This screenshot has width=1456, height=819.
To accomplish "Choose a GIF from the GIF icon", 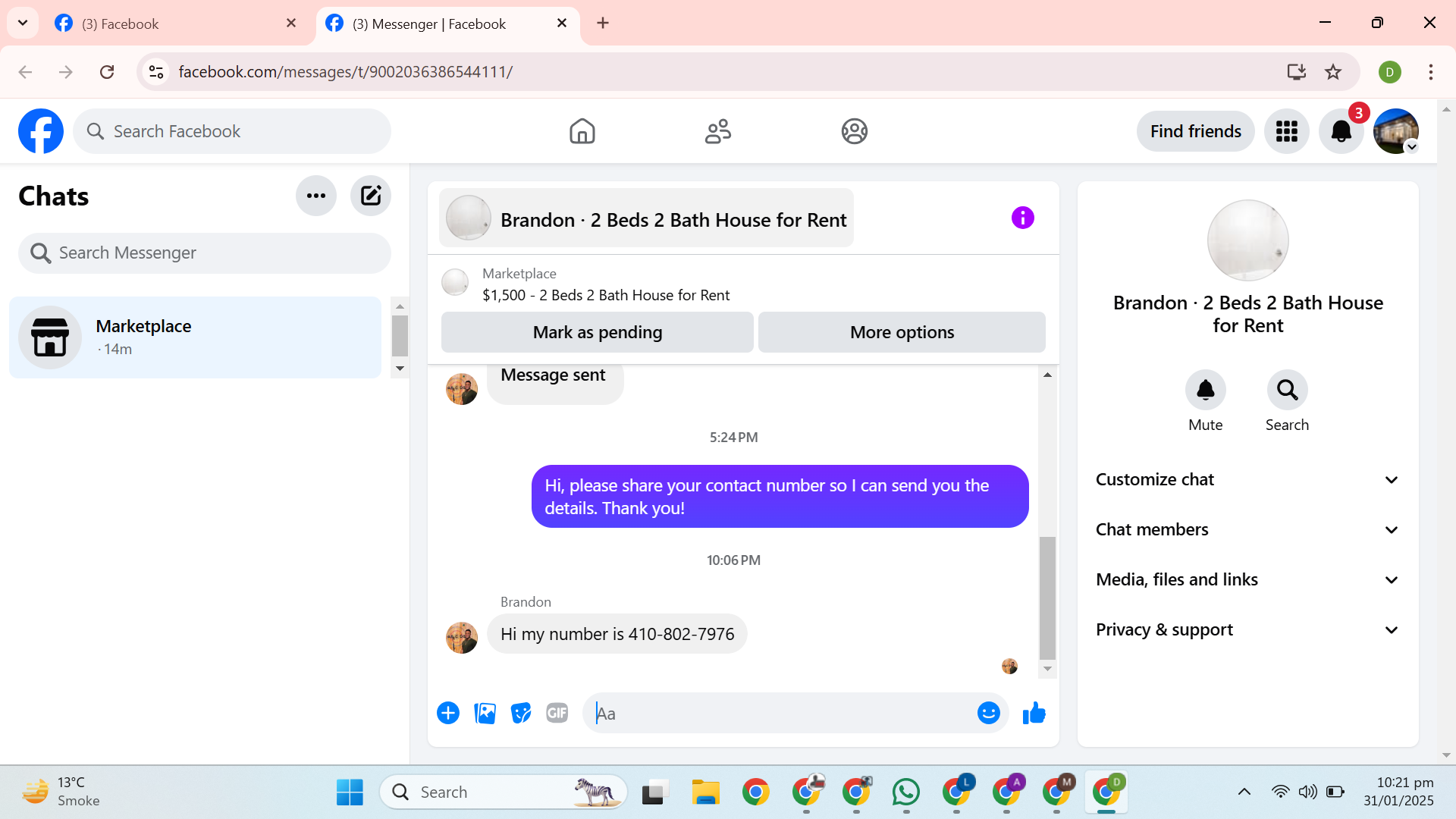I will coord(557,713).
